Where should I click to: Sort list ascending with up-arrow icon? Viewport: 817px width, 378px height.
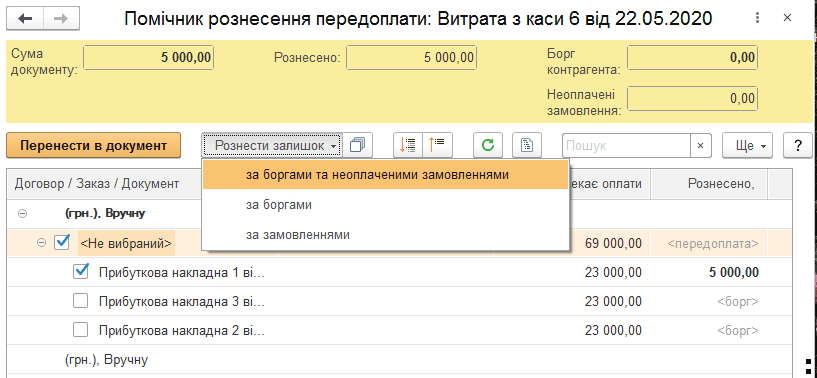439,145
